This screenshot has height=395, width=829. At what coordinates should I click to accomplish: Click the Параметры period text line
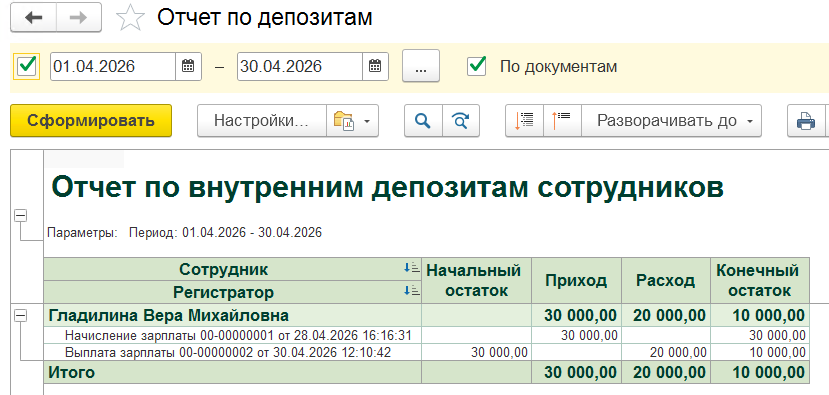pos(185,233)
